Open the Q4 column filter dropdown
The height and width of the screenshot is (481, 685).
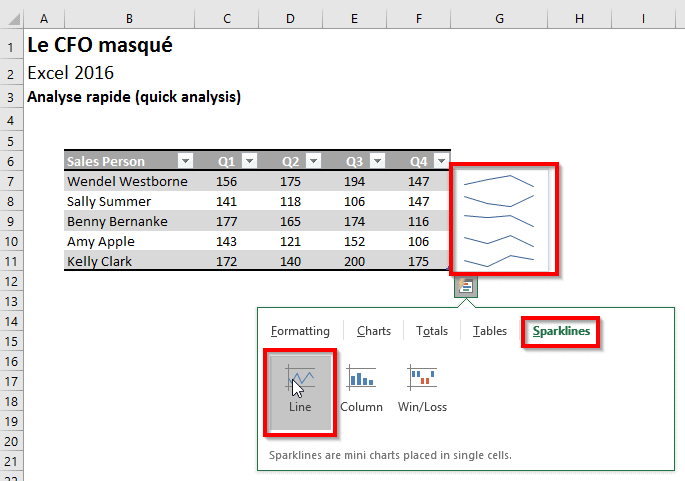[x=441, y=162]
